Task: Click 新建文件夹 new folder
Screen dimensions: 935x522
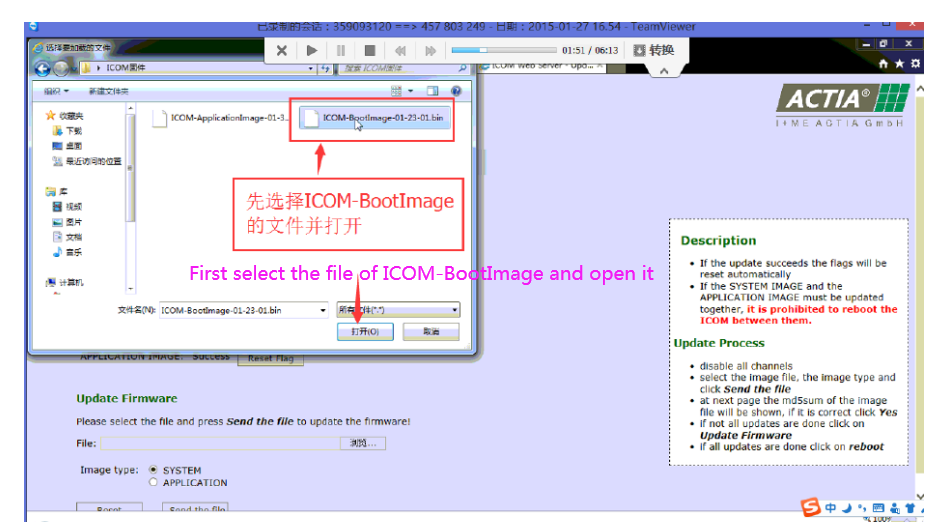Action: pyautogui.click(x=108, y=91)
